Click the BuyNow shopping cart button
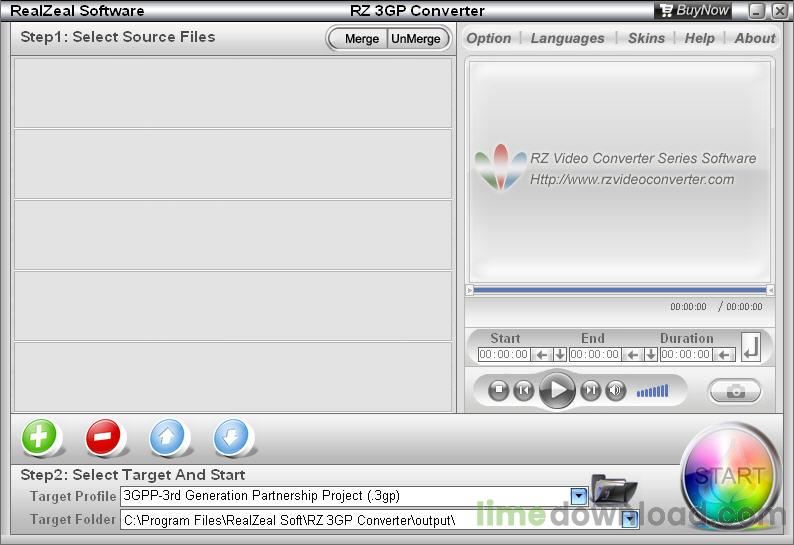Viewport: 794px width, 545px height. [x=694, y=10]
